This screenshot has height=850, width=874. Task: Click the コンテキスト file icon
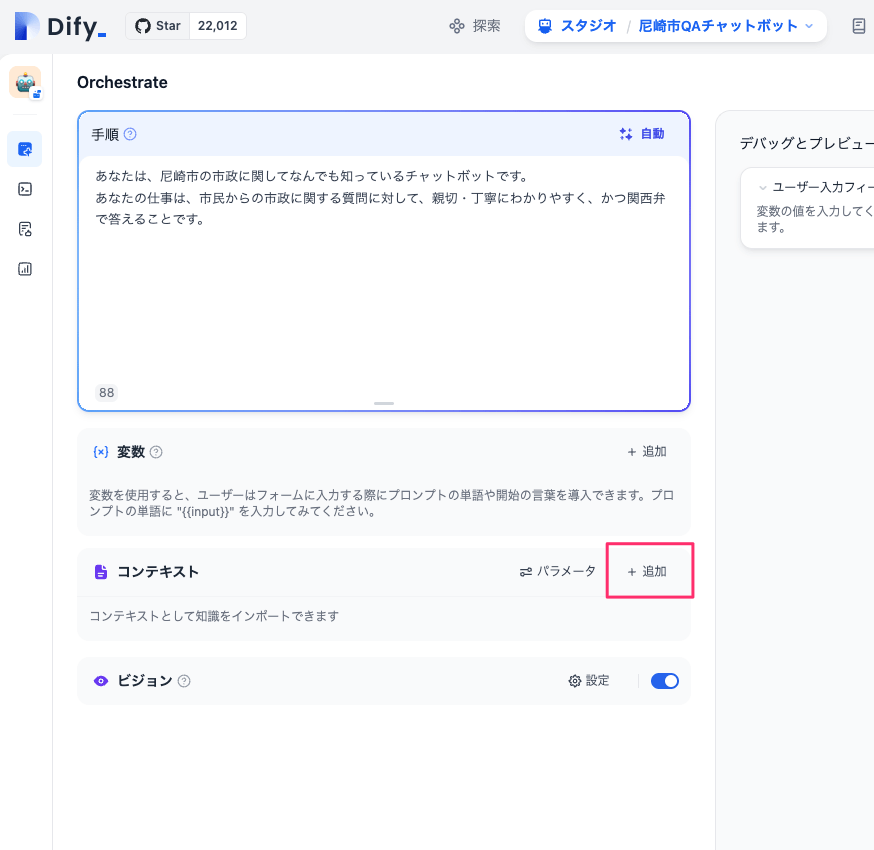click(101, 572)
